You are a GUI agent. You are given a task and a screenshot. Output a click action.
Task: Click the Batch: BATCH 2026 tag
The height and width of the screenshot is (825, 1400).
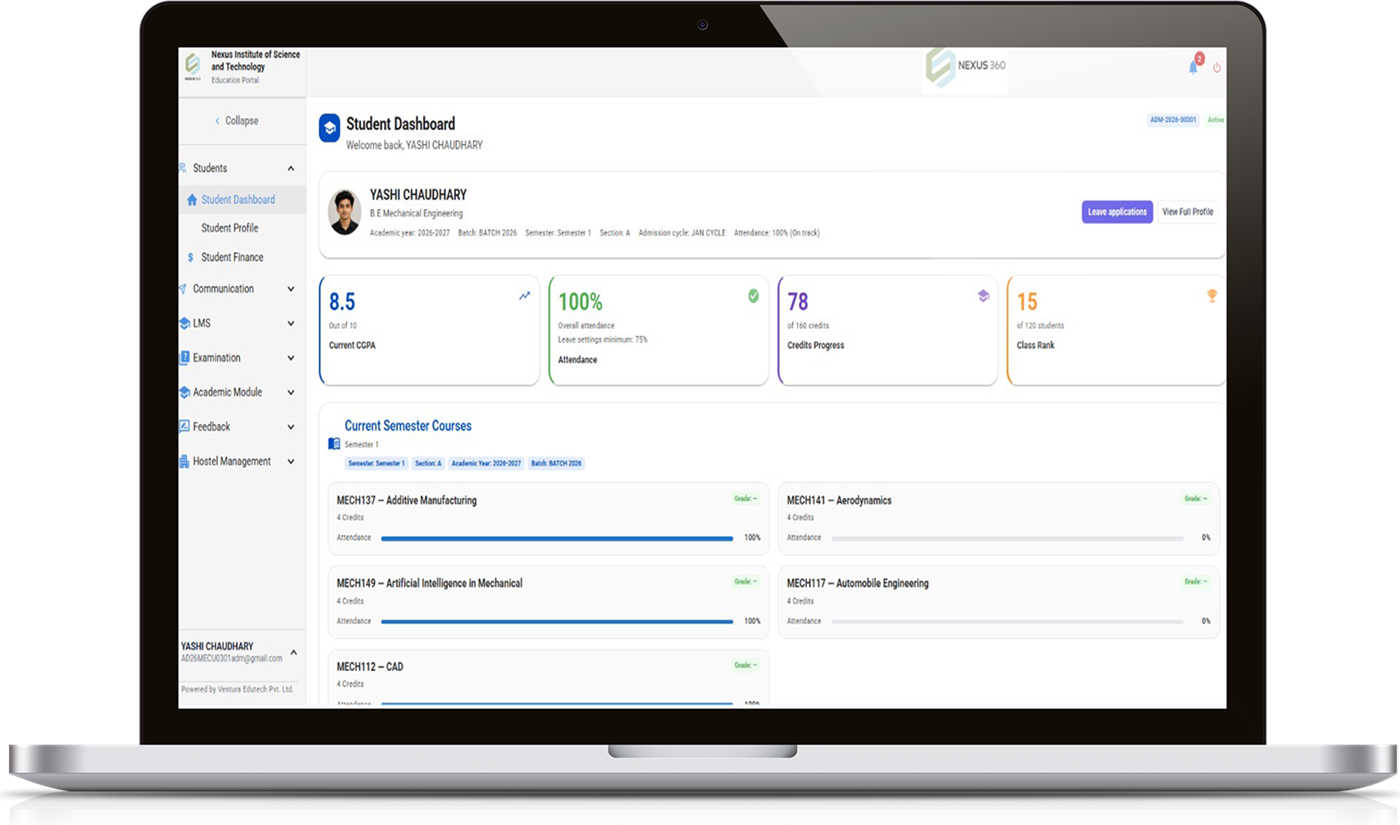(x=556, y=464)
